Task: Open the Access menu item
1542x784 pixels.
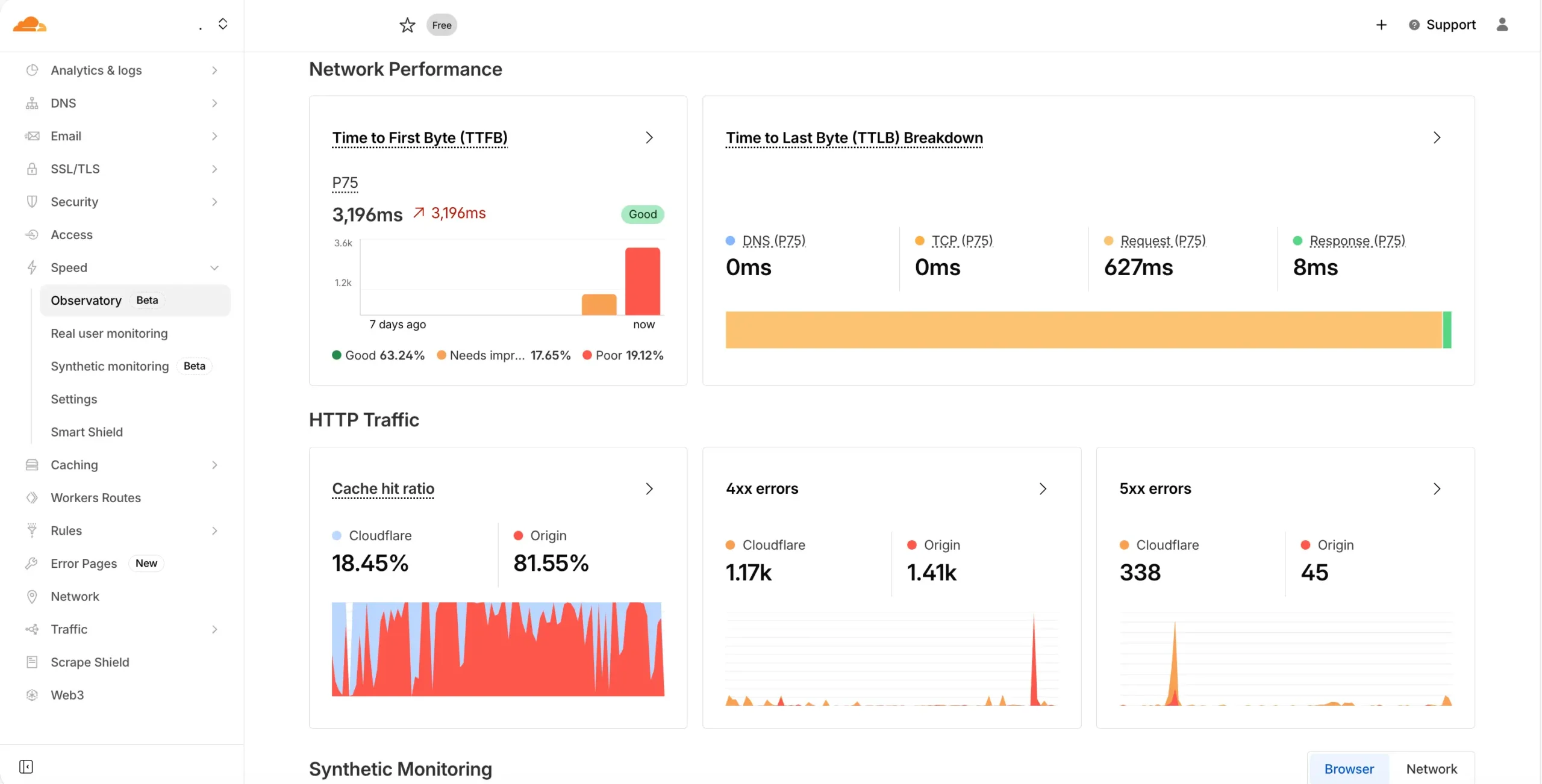Action: pos(72,235)
